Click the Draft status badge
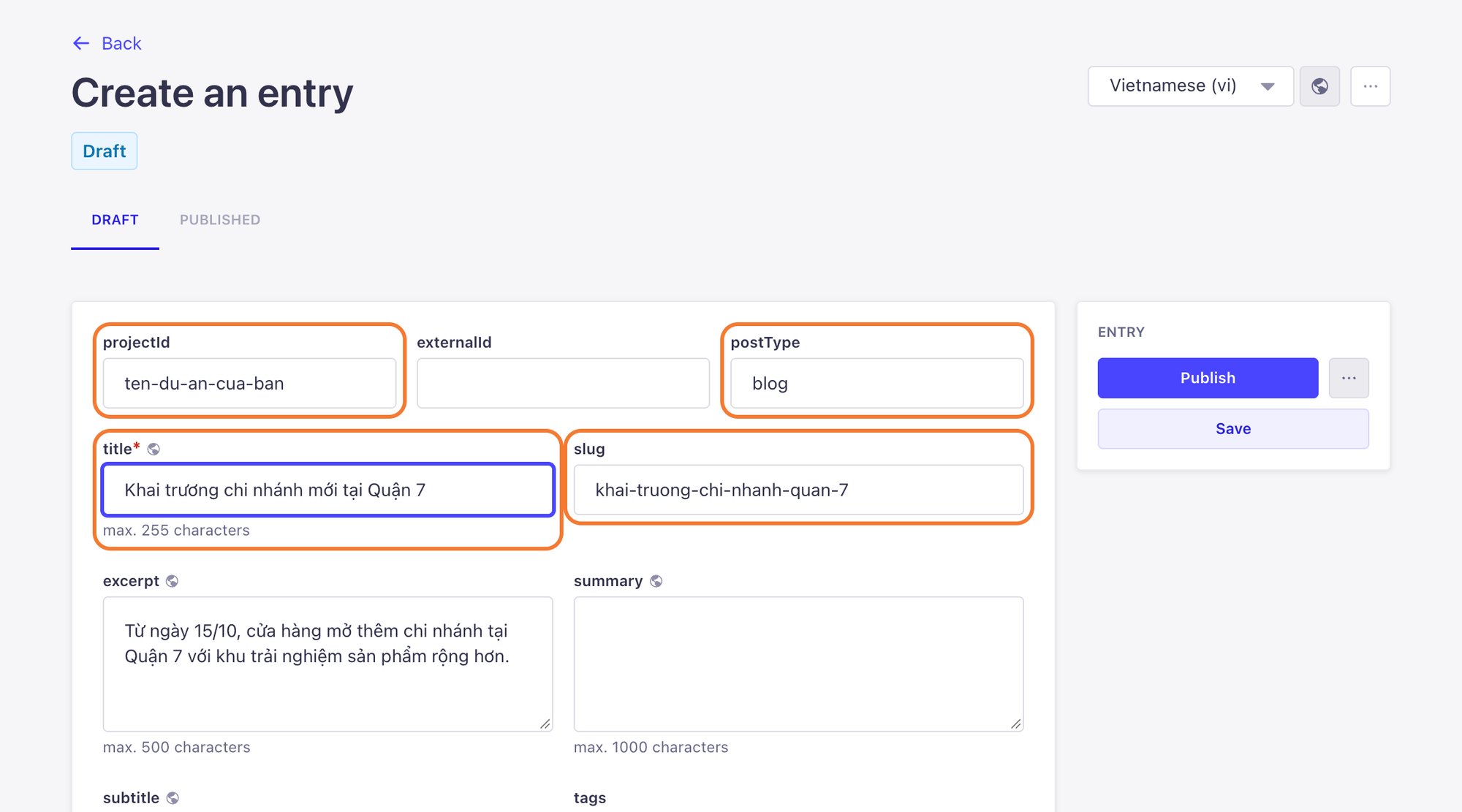 pos(105,151)
